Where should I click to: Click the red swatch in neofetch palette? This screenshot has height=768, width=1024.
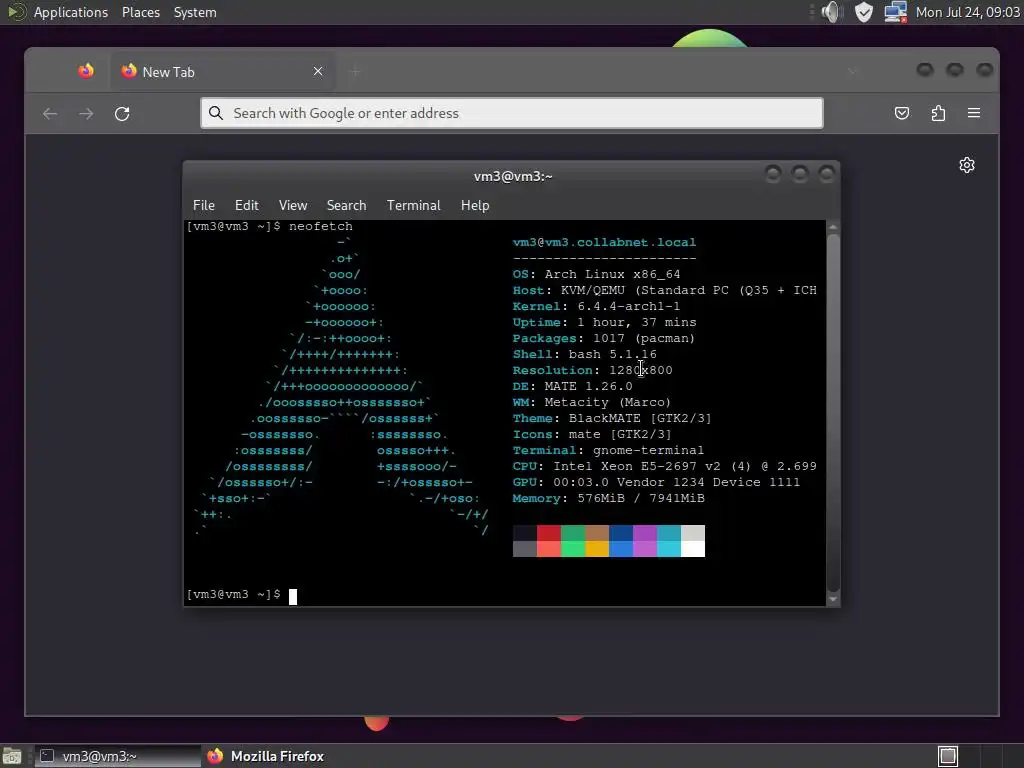[549, 533]
